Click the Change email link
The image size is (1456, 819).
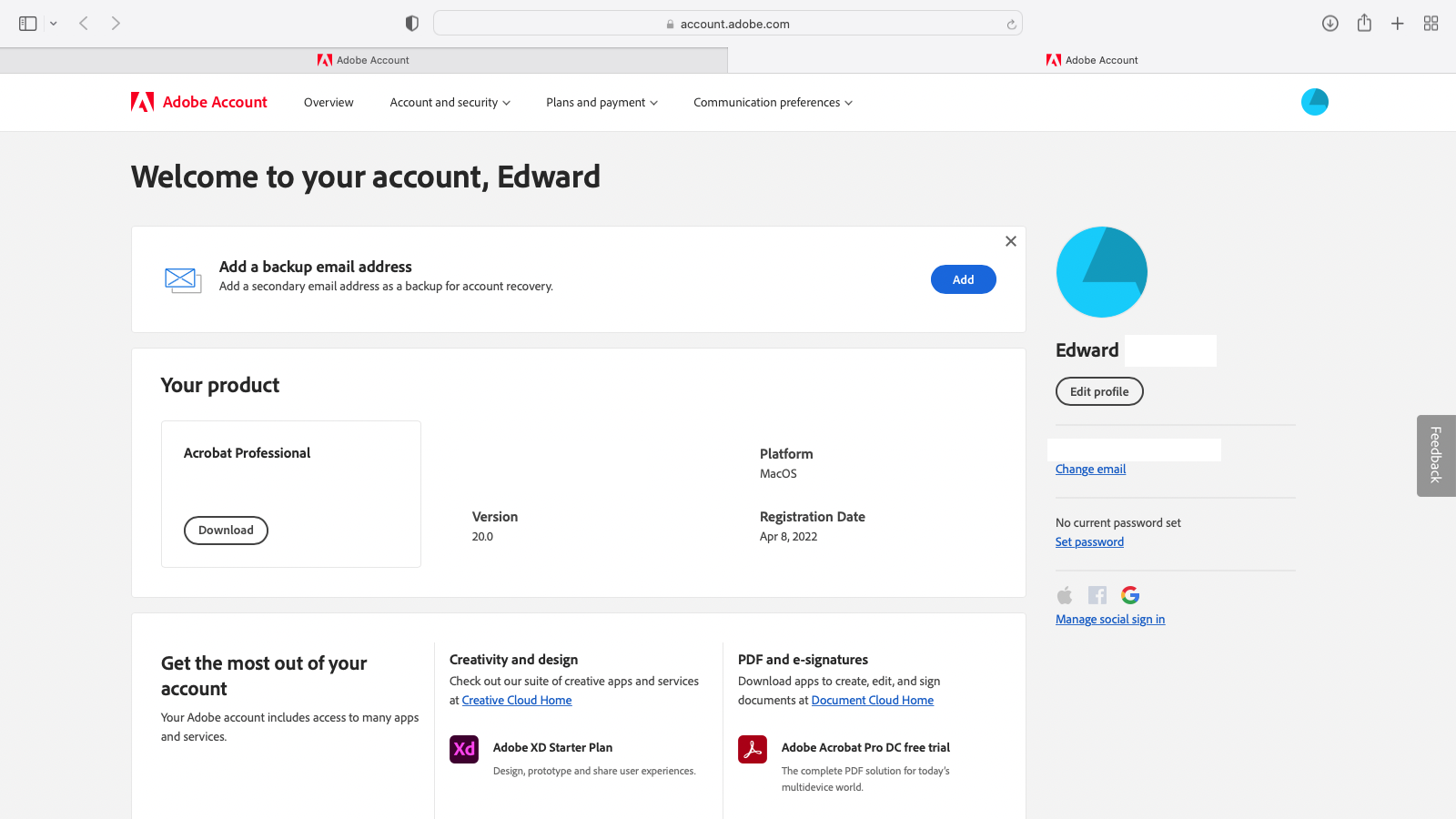click(x=1090, y=470)
